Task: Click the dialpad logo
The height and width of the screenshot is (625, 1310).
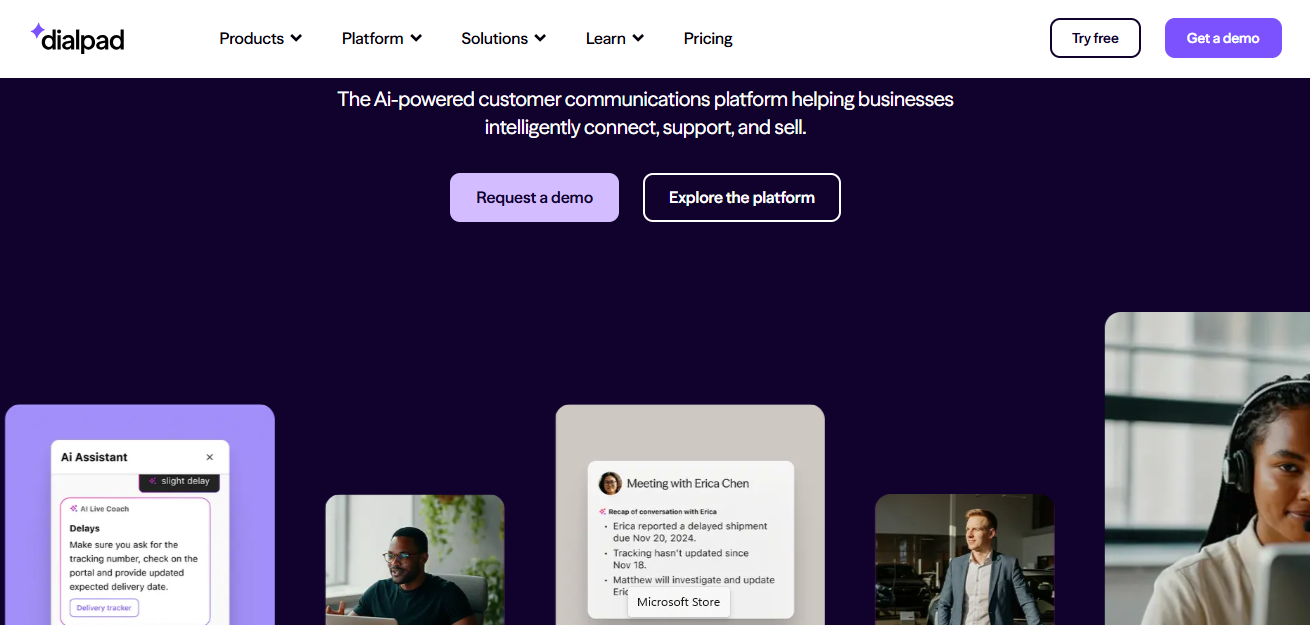Action: pos(77,38)
